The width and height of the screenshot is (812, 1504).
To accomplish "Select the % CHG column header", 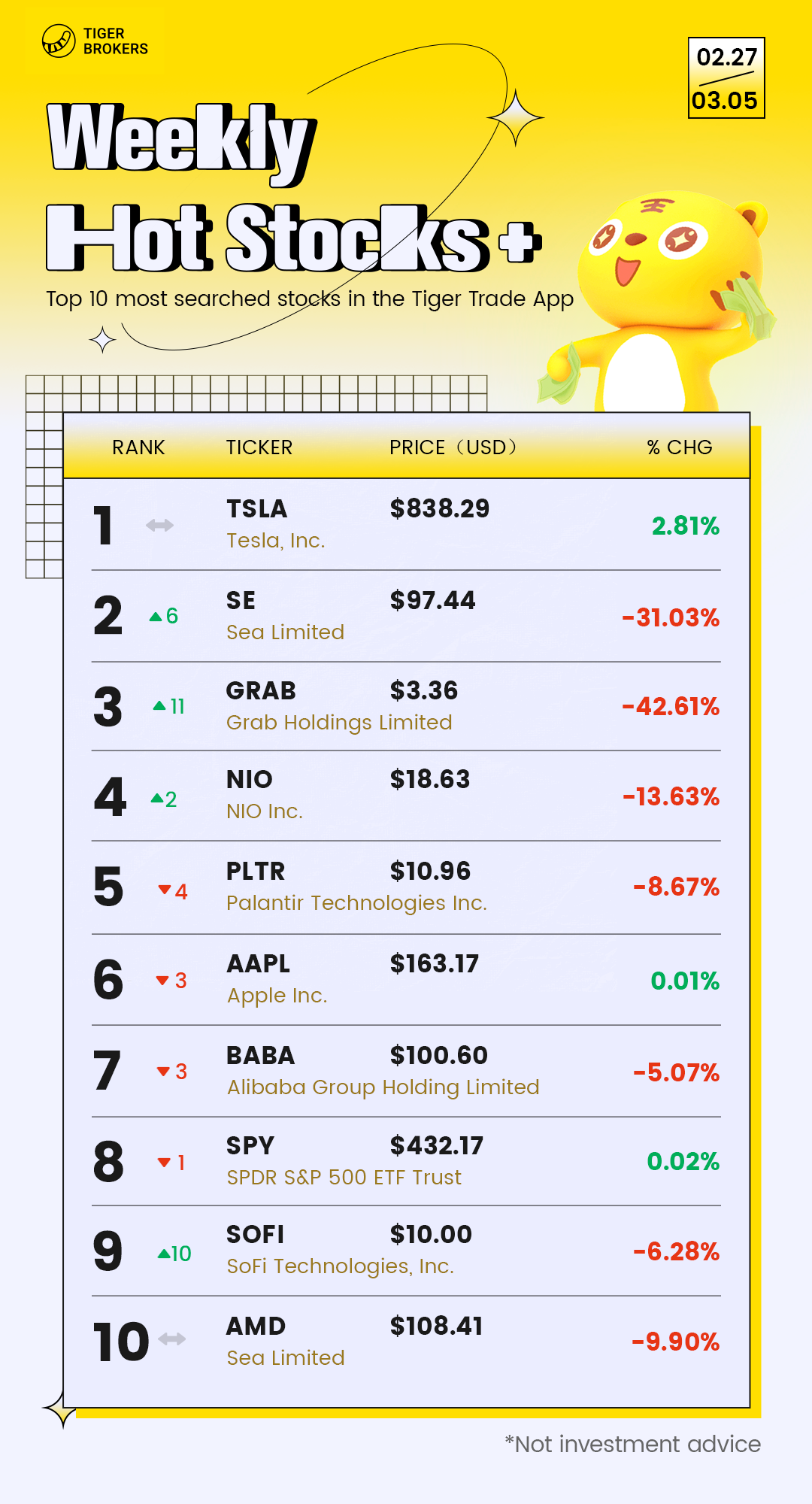I will (x=679, y=447).
